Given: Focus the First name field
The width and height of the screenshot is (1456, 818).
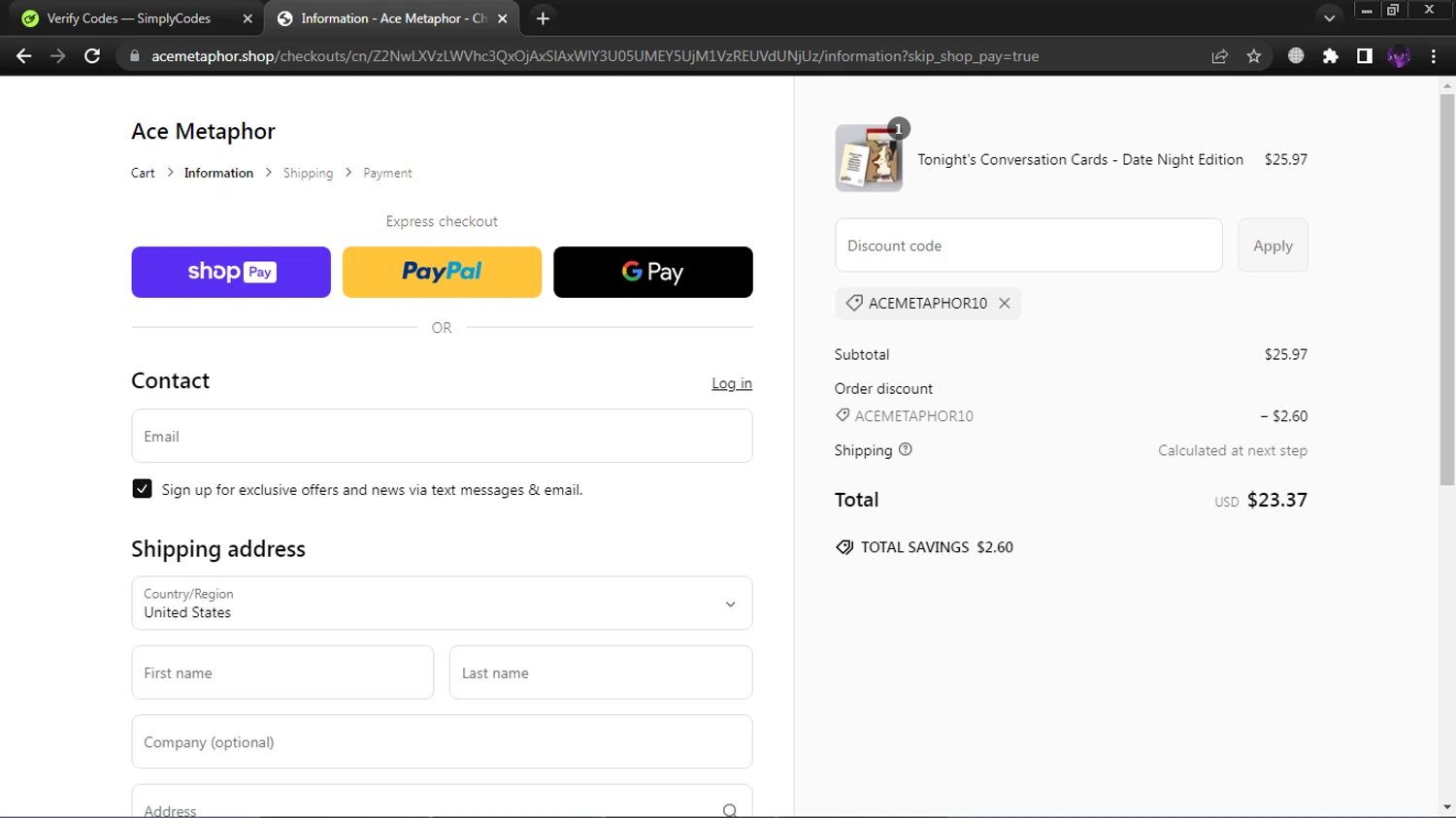Looking at the screenshot, I should pyautogui.click(x=282, y=672).
